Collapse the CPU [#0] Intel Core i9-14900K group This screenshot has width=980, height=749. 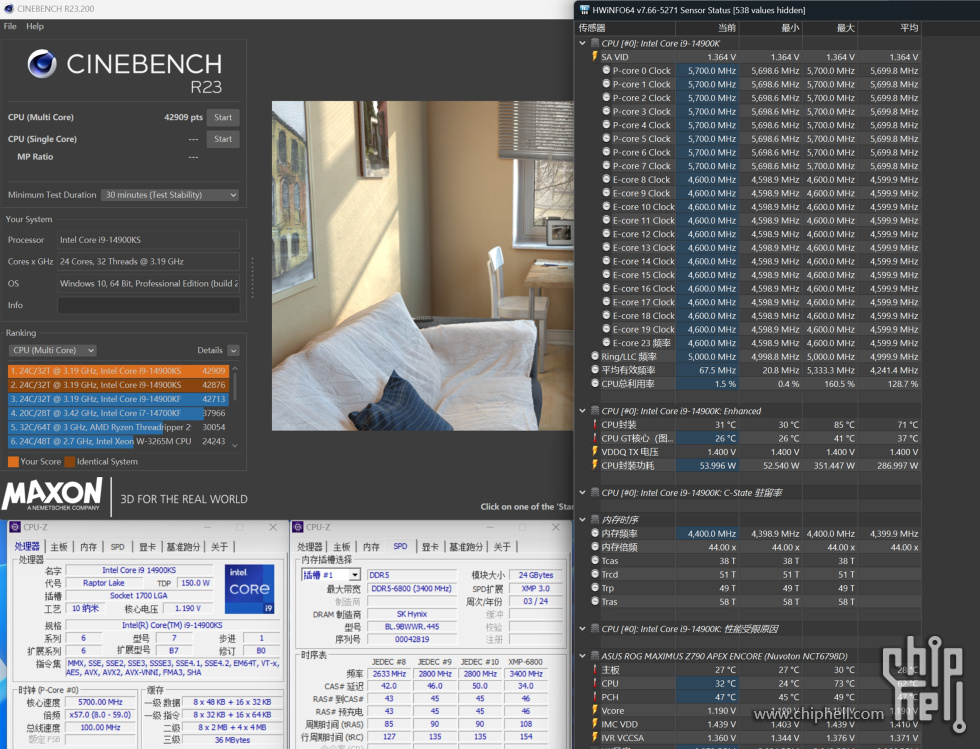tap(582, 43)
